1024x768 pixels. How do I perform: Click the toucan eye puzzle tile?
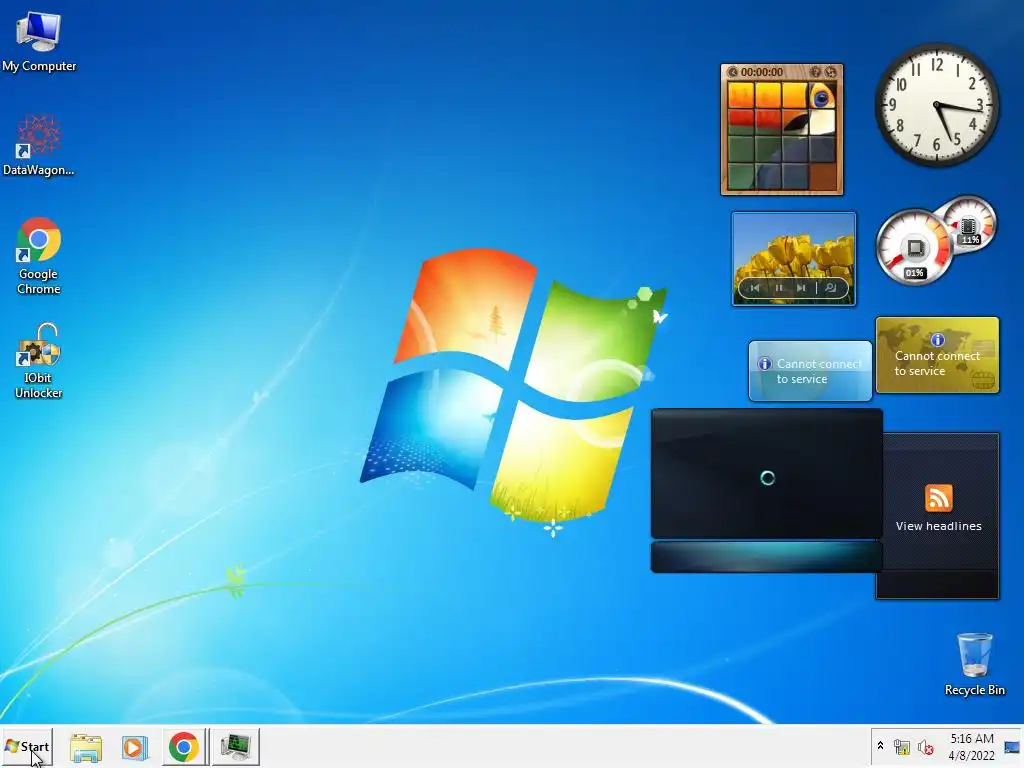click(x=822, y=96)
